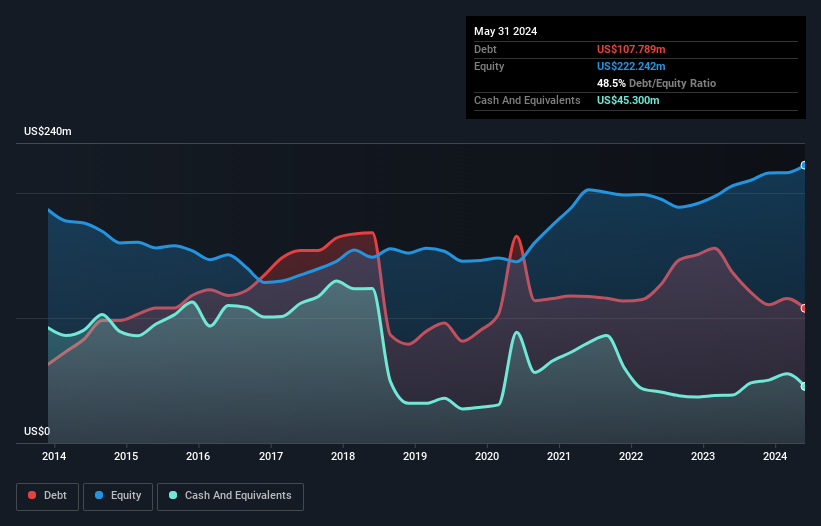Click the 2015 x-axis label

click(126, 456)
